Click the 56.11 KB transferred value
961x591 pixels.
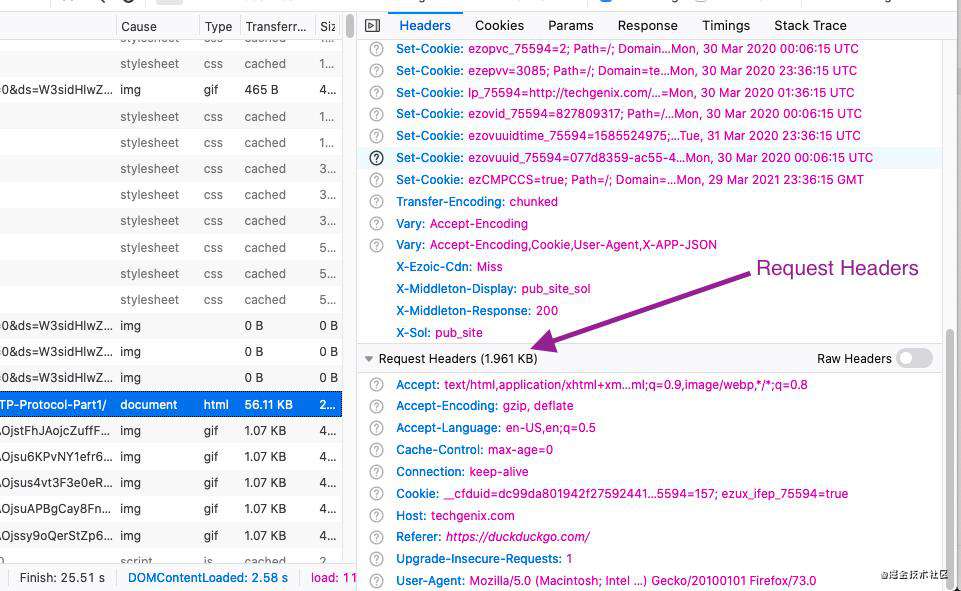tap(268, 405)
